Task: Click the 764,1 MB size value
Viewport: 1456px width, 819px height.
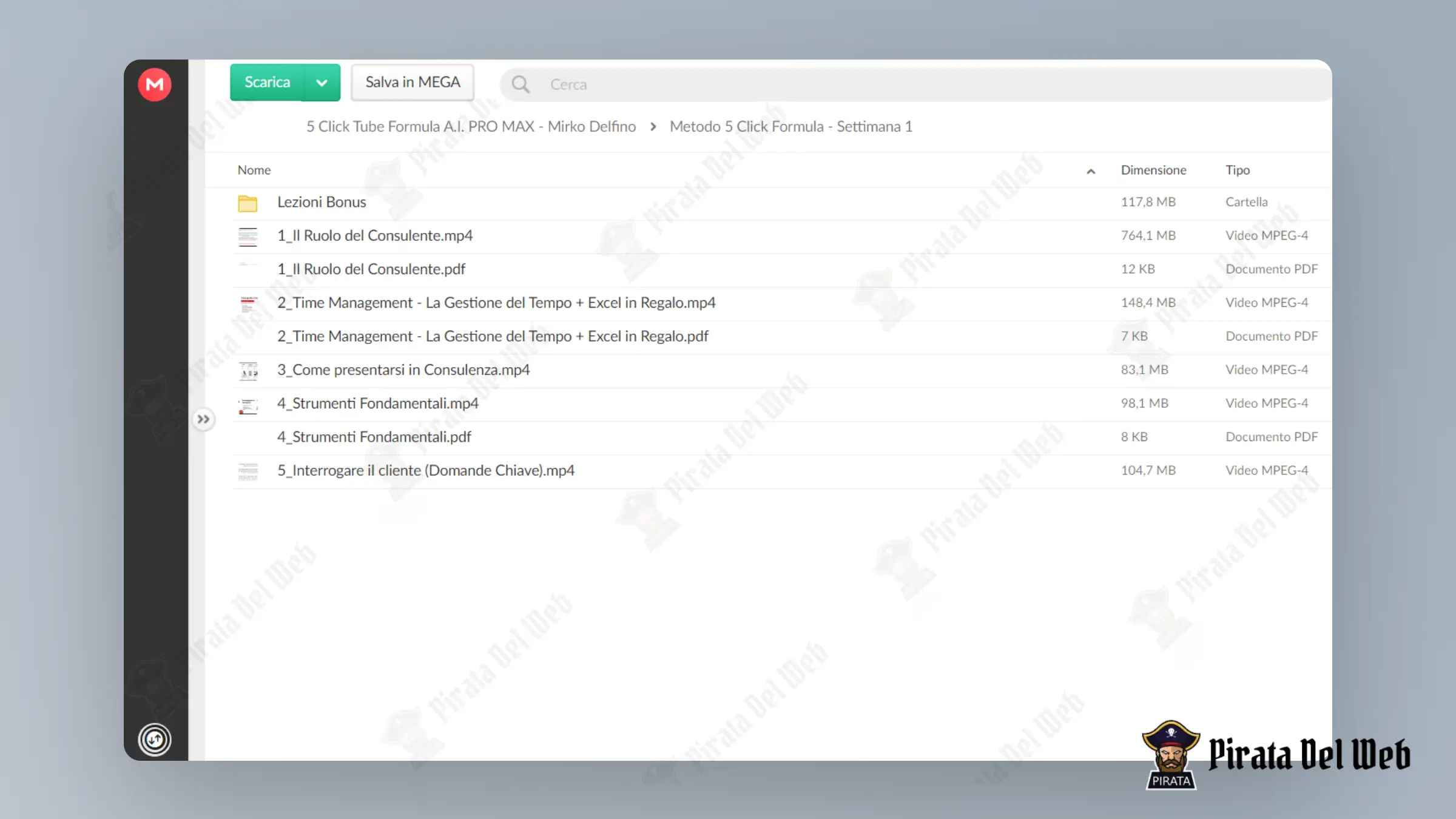Action: (1148, 235)
